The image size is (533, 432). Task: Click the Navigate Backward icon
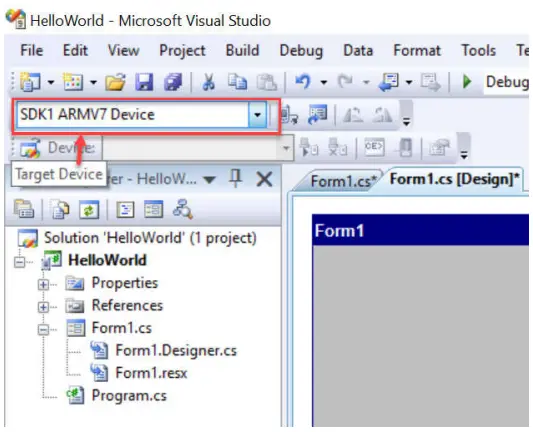(x=389, y=82)
